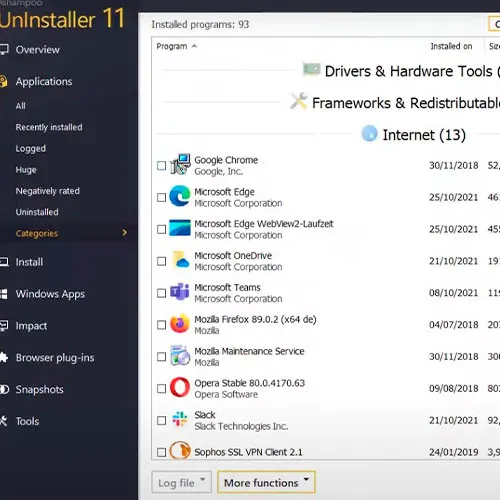Viewport: 500px width, 500px height.
Task: Click the Slack logo icon
Action: click(x=180, y=419)
